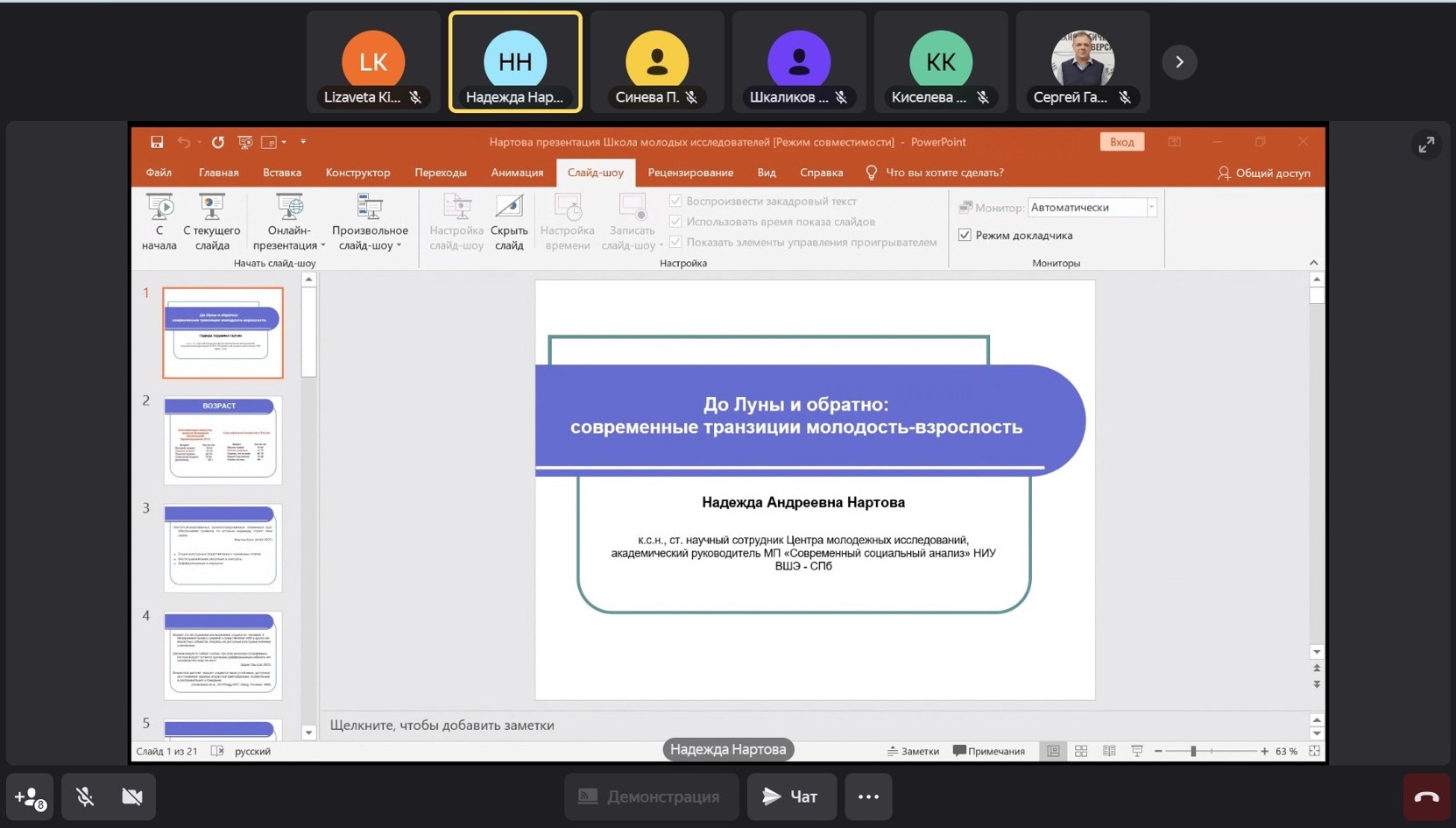Open Заметки (Notes) in the status bar
Screen dimensions: 1456x828
point(913,751)
